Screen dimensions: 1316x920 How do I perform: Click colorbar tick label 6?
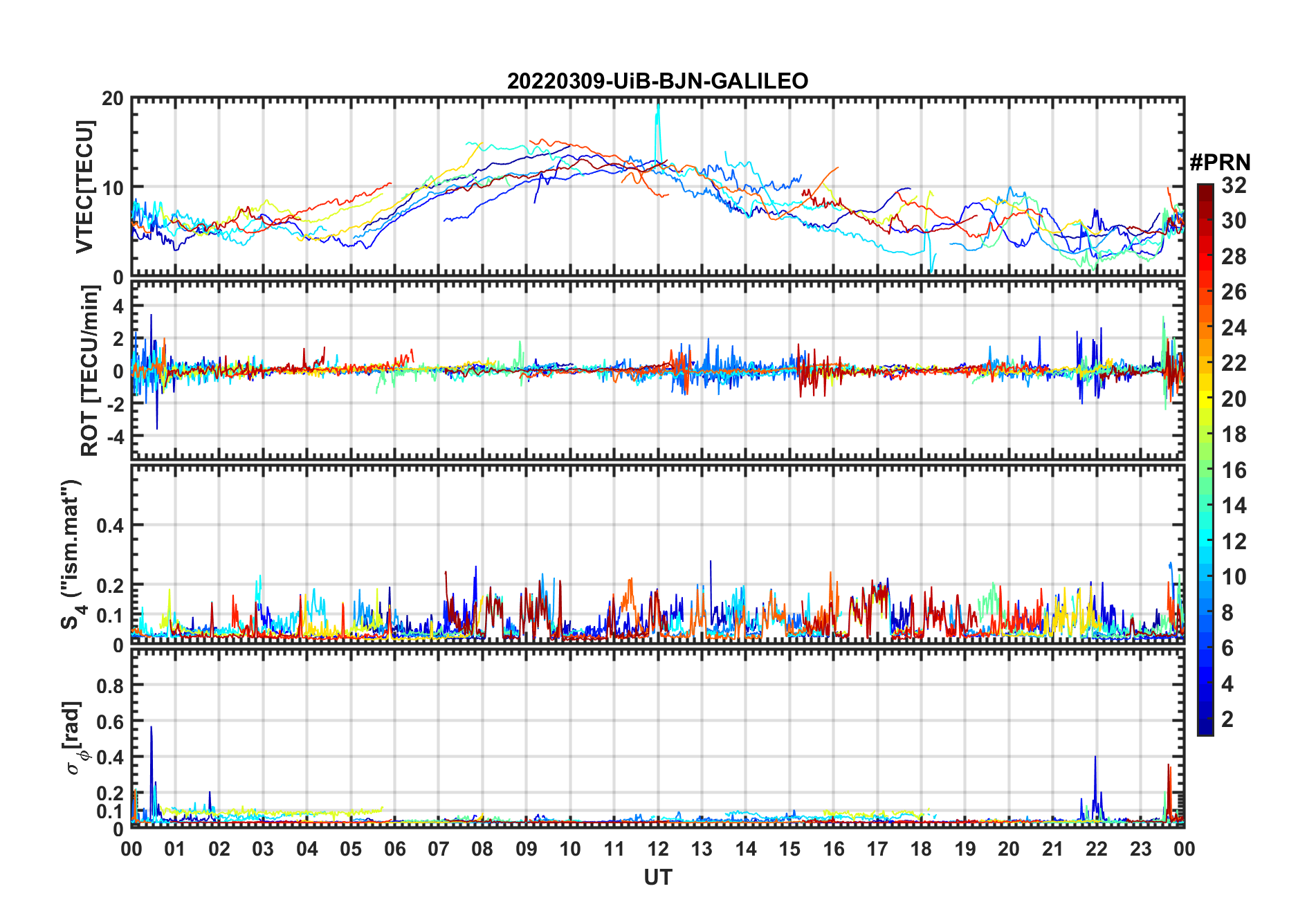pyautogui.click(x=1227, y=648)
